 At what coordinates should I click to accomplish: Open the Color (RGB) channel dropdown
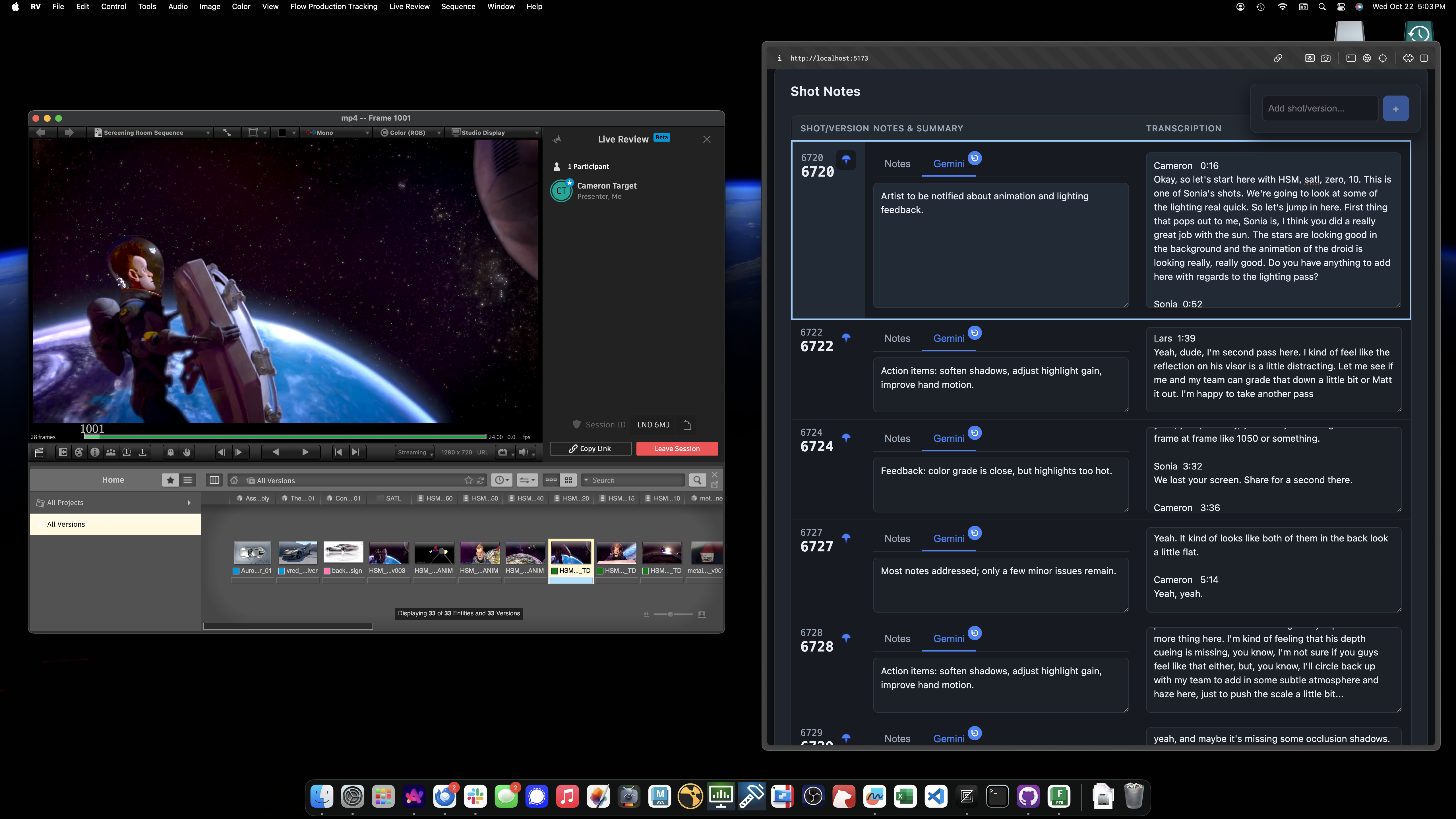410,133
